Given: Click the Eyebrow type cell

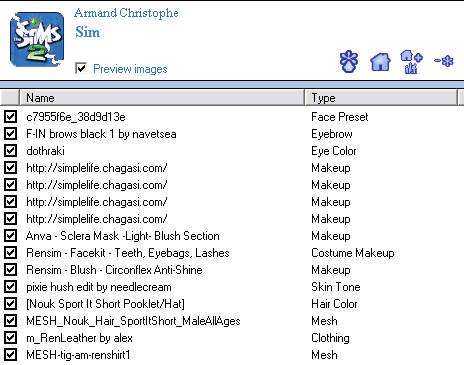Looking at the screenshot, I should (332, 134).
